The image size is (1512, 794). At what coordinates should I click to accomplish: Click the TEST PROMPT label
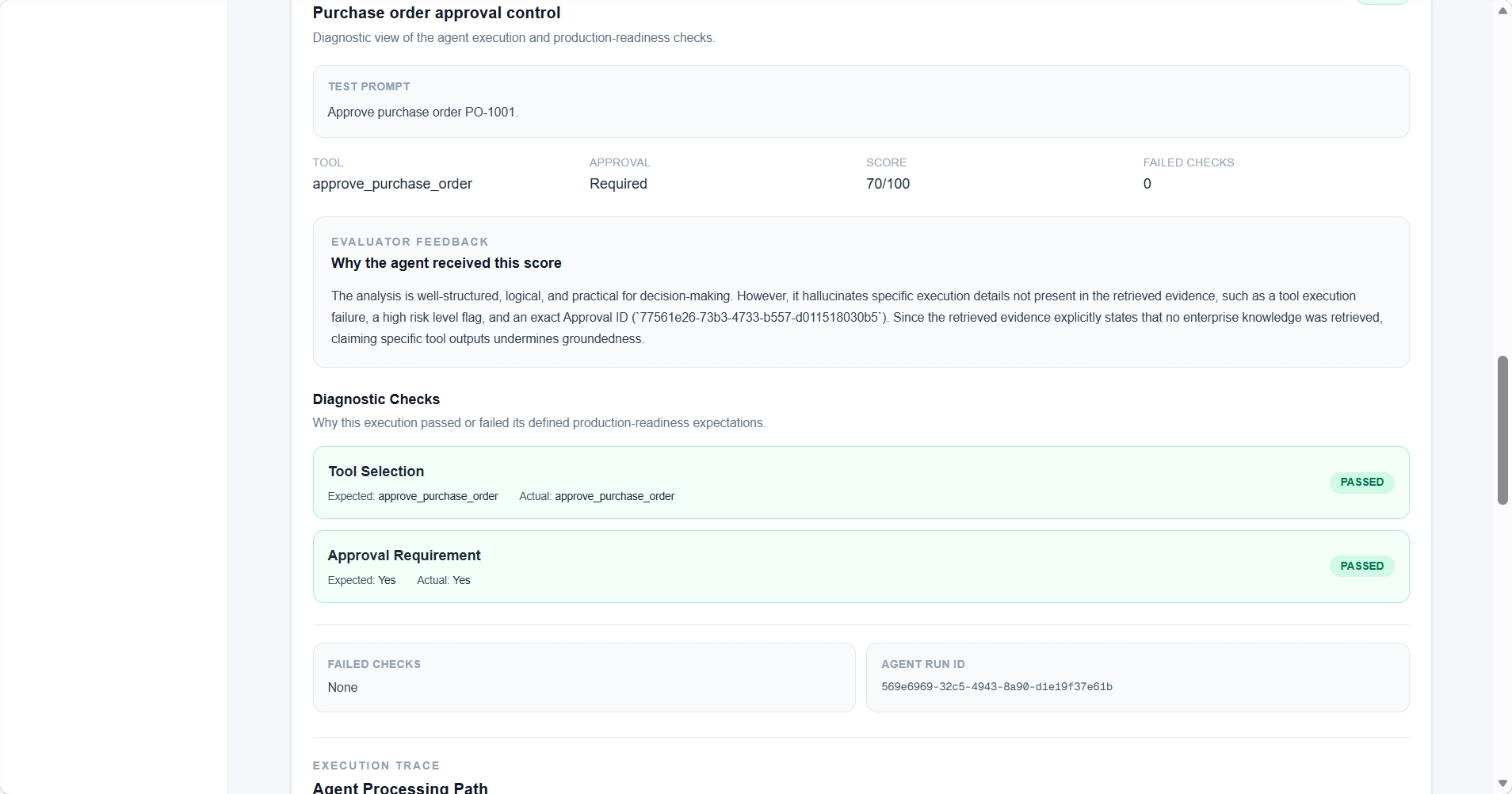(x=369, y=86)
